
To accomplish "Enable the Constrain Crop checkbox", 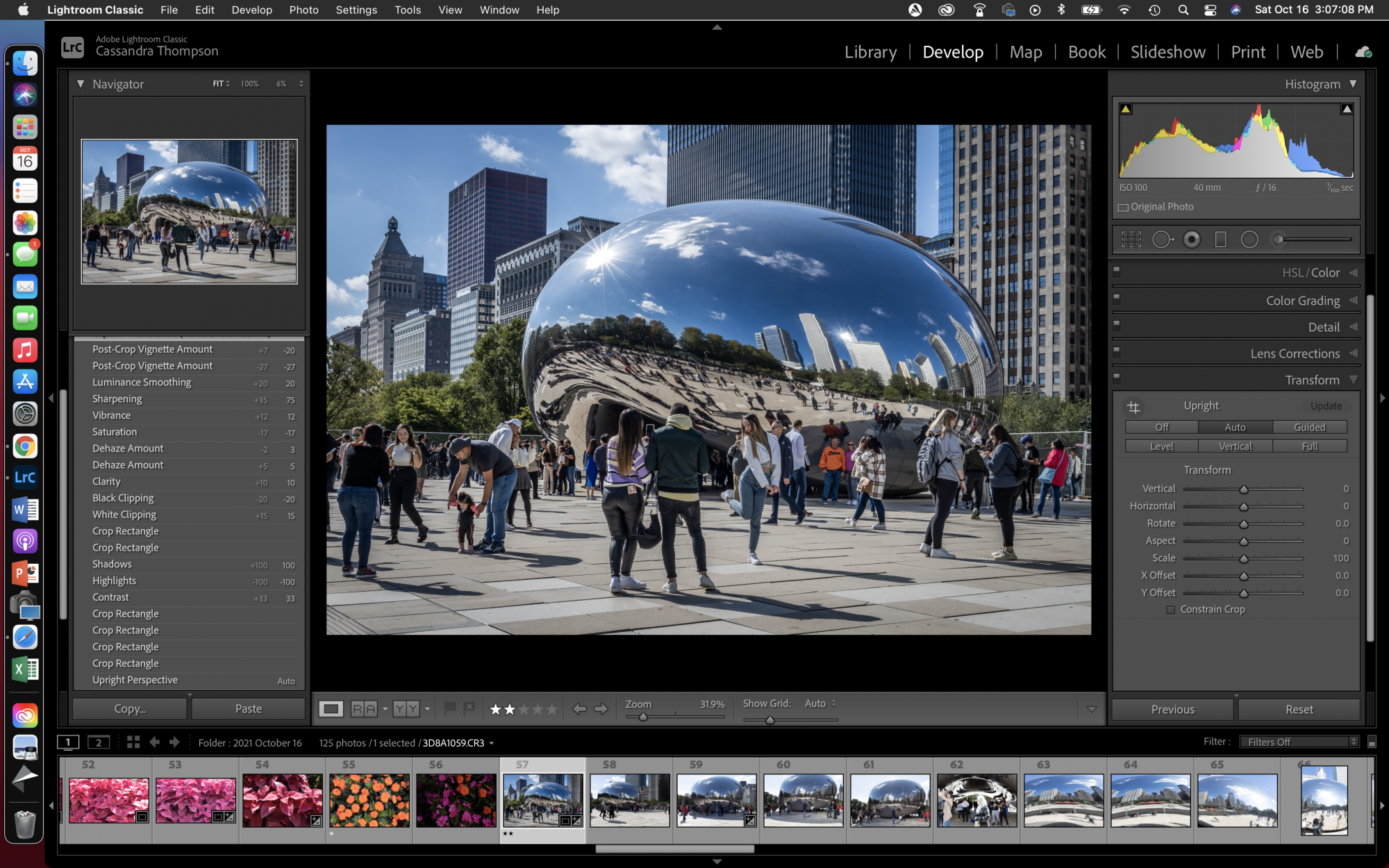I will (x=1171, y=610).
